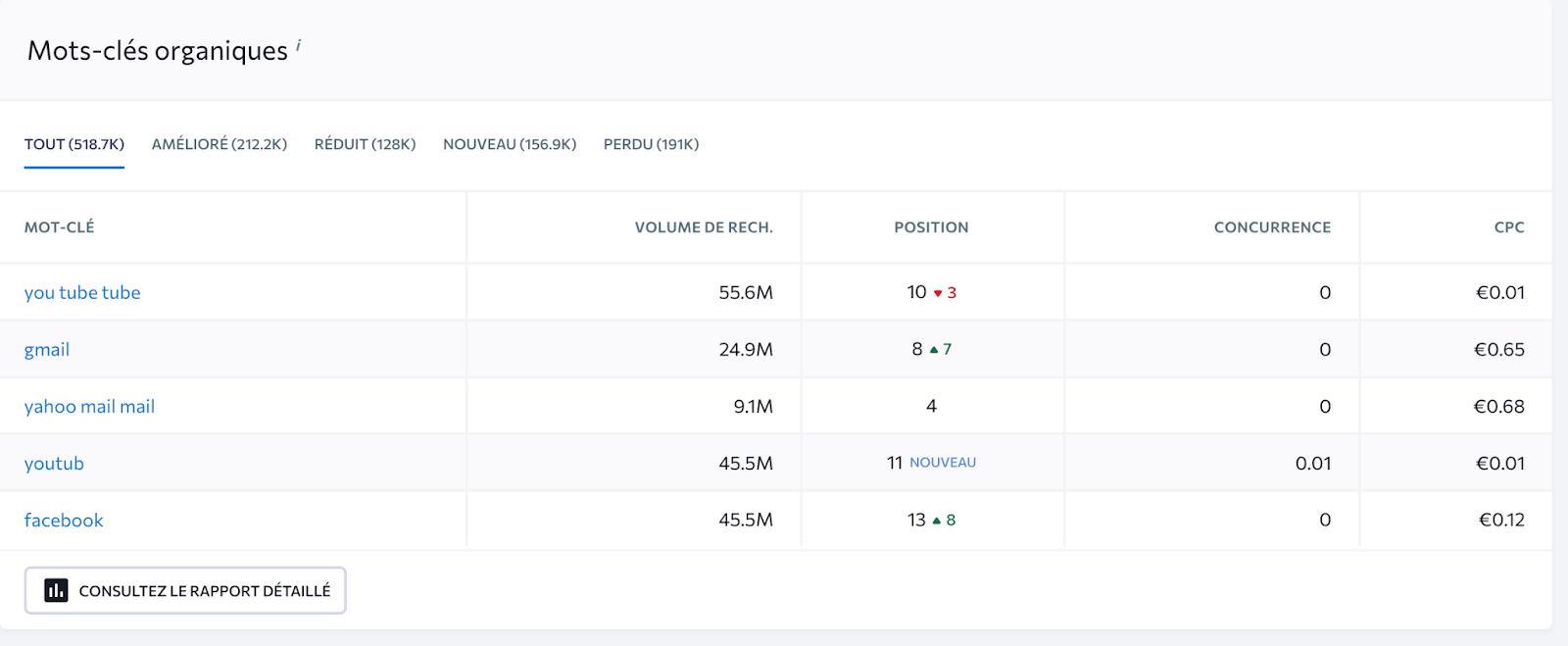Screen dimensions: 1568x646
Task: Click the POSITION column header
Action: click(931, 227)
